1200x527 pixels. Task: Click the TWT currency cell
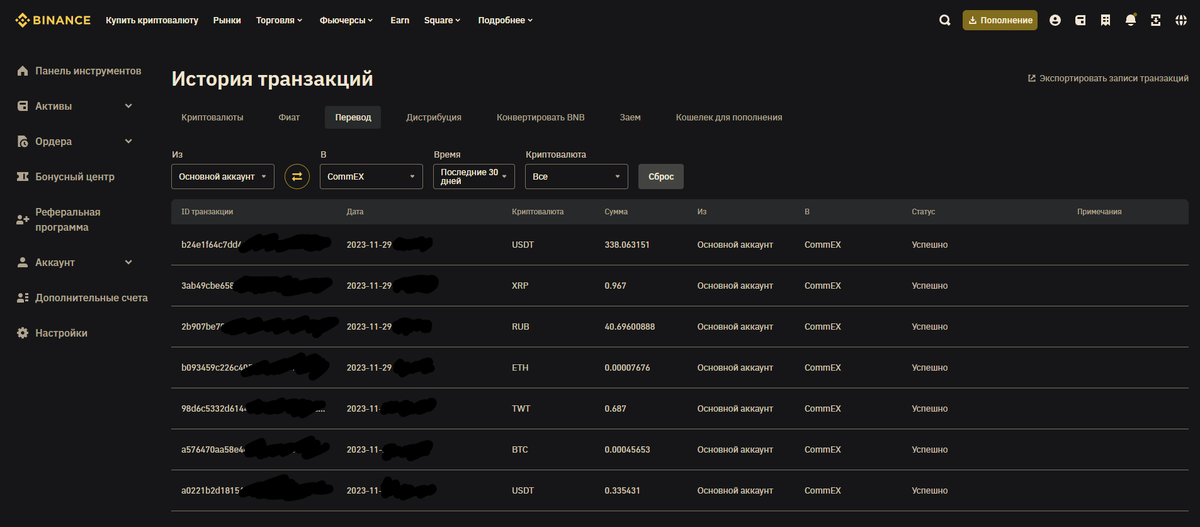(520, 408)
